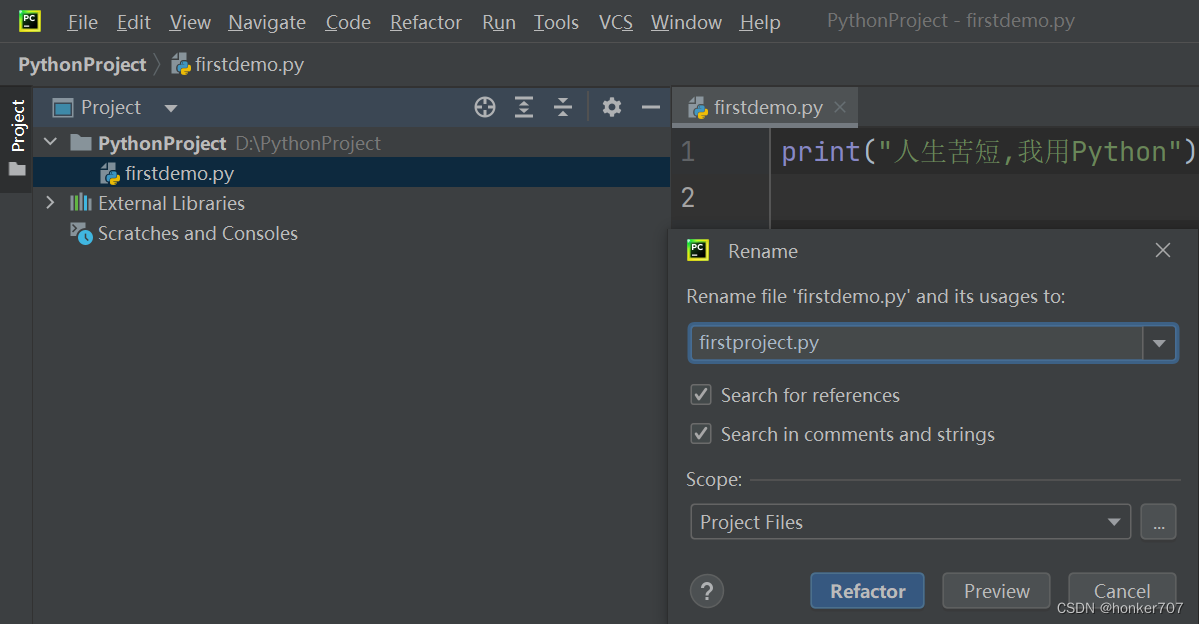Expand the External Libraries node

click(x=50, y=203)
